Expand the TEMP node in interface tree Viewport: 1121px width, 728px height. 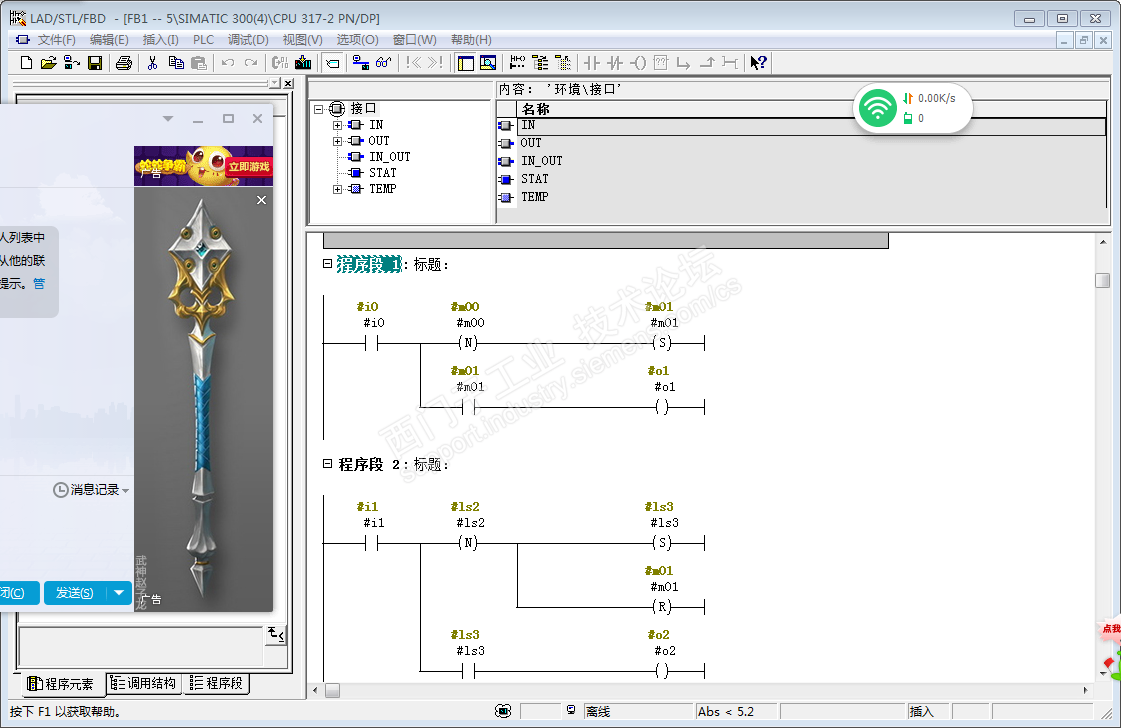[x=337, y=189]
